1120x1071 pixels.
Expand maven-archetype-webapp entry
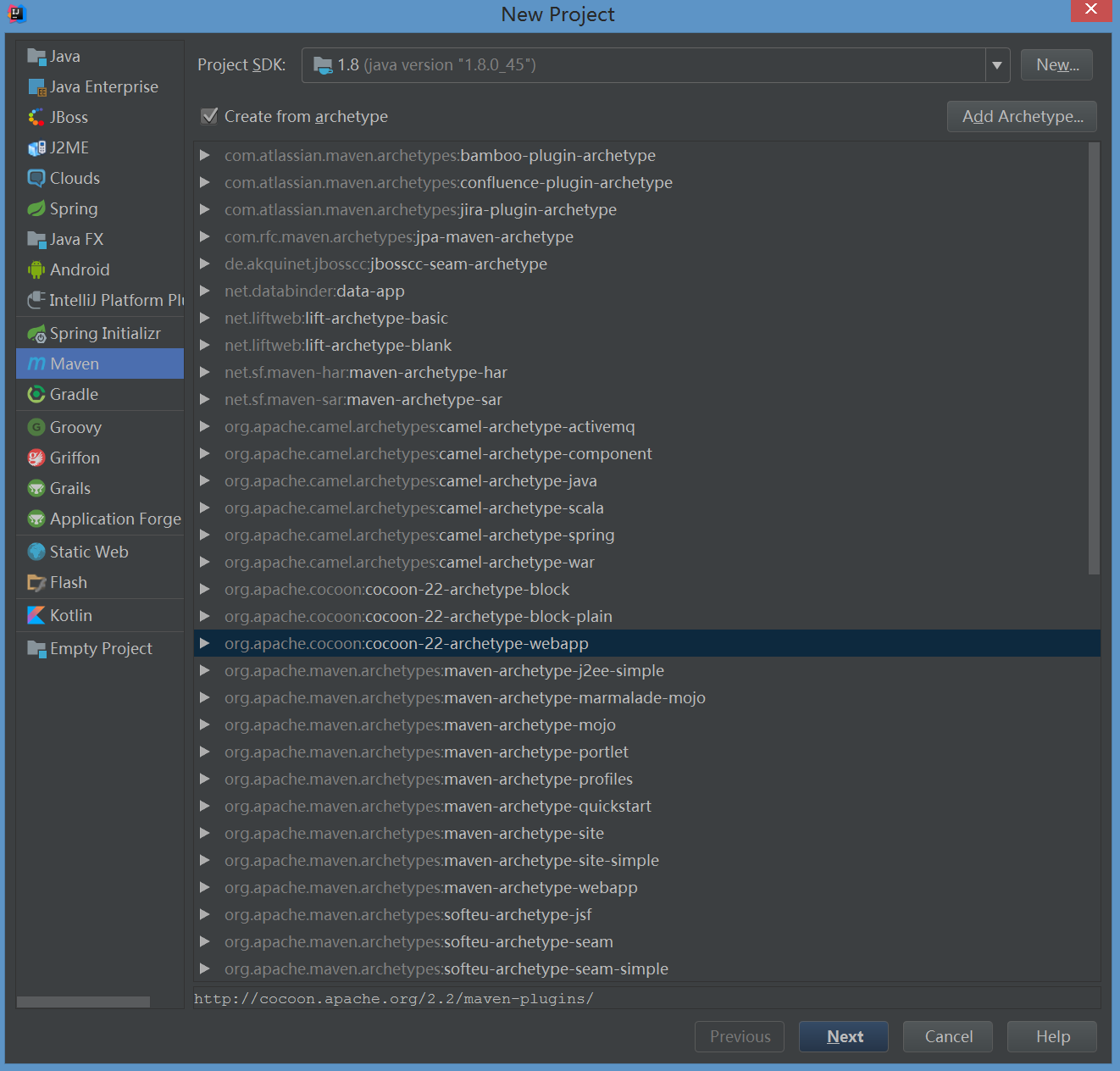204,887
